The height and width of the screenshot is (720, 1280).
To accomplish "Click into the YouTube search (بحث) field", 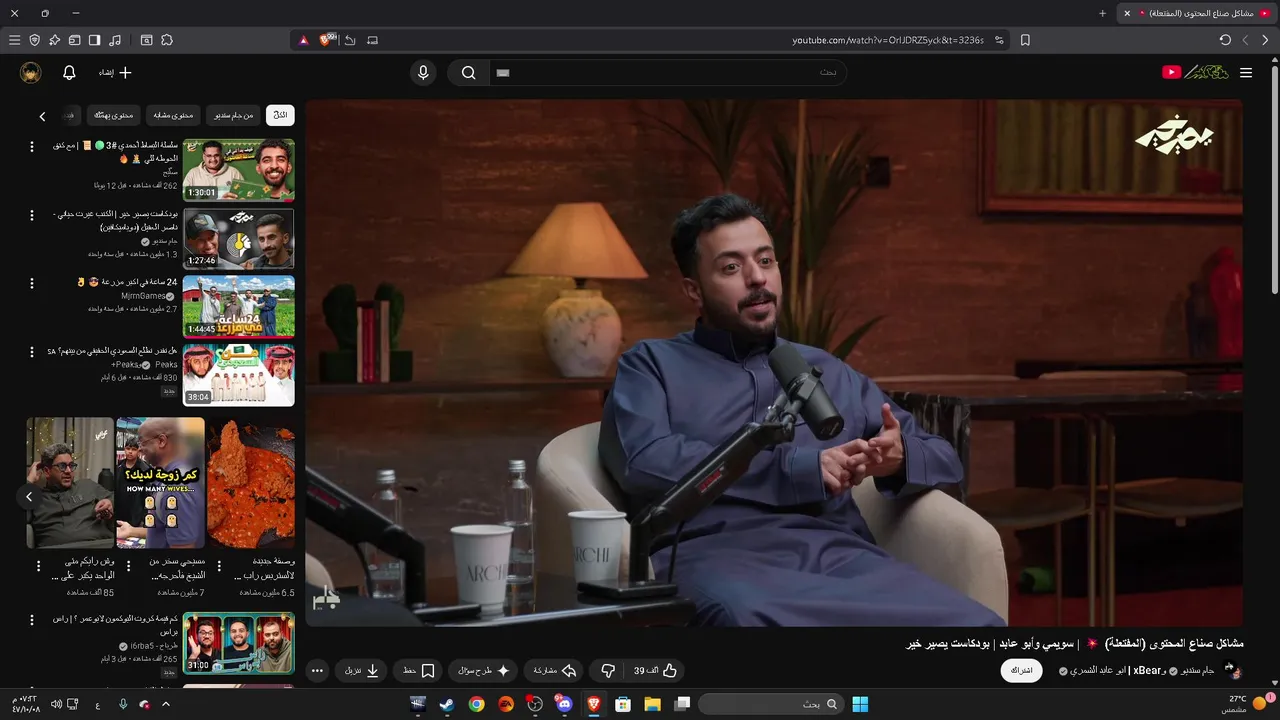I will [668, 72].
